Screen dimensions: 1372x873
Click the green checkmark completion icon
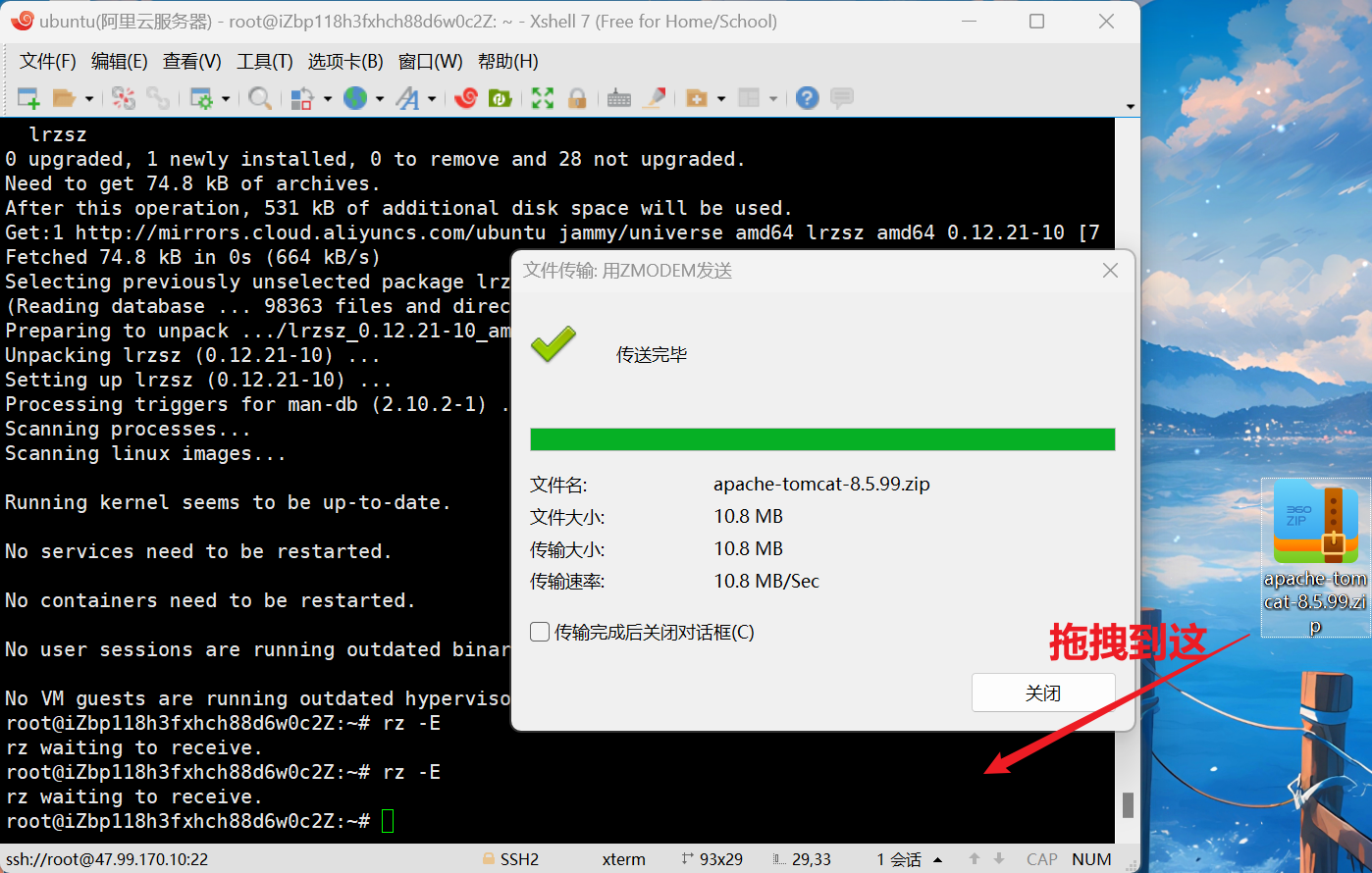pos(554,344)
